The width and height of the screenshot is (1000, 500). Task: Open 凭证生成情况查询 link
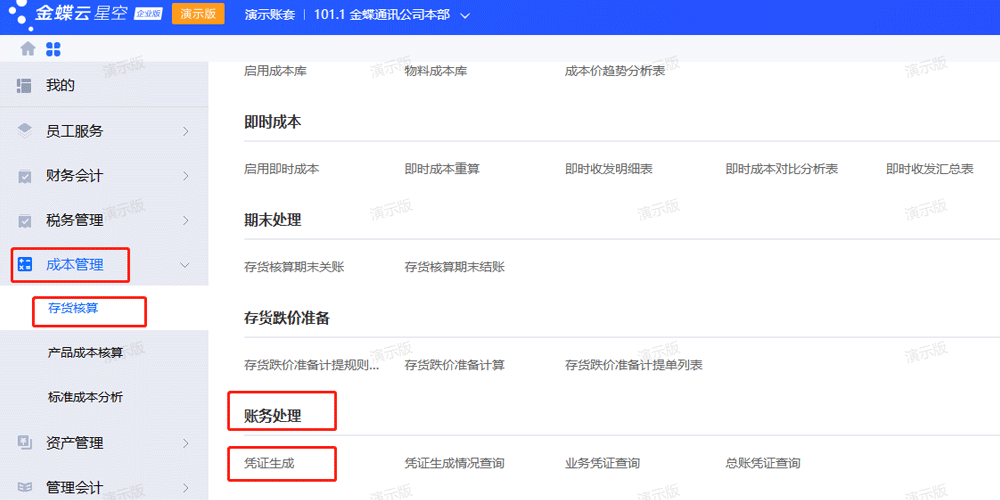[455, 464]
